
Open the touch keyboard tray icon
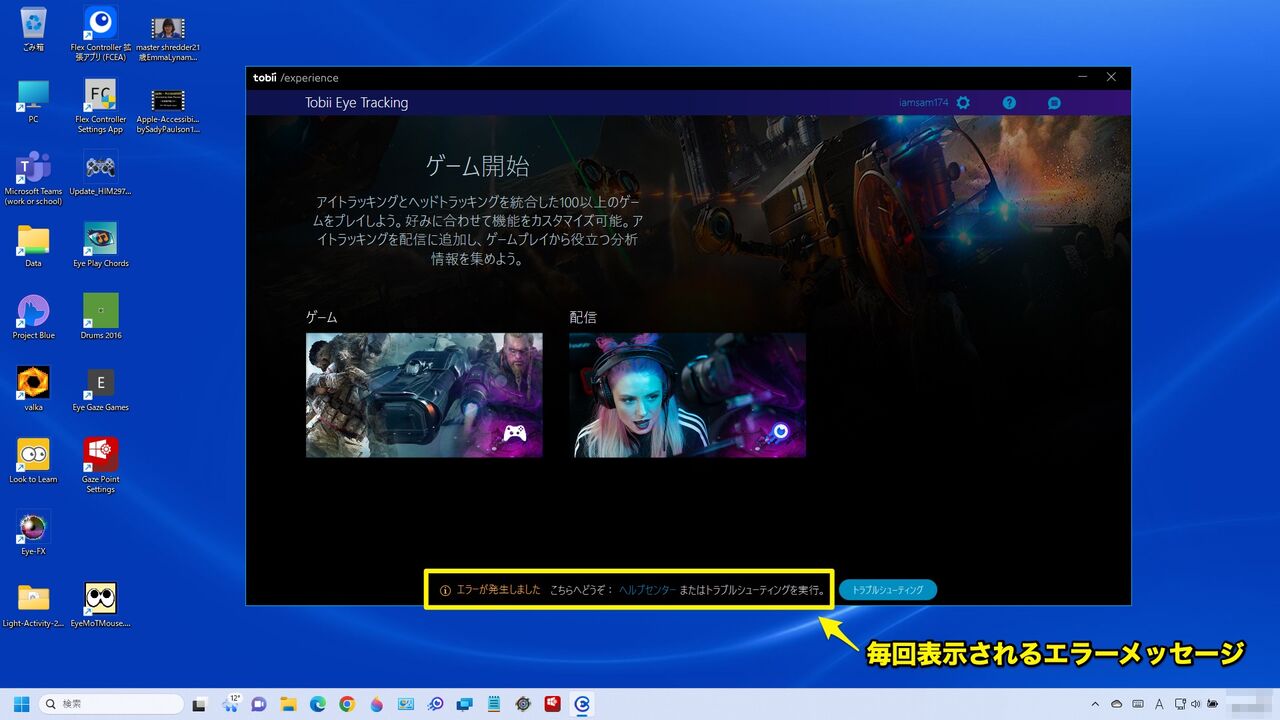pos(1139,704)
